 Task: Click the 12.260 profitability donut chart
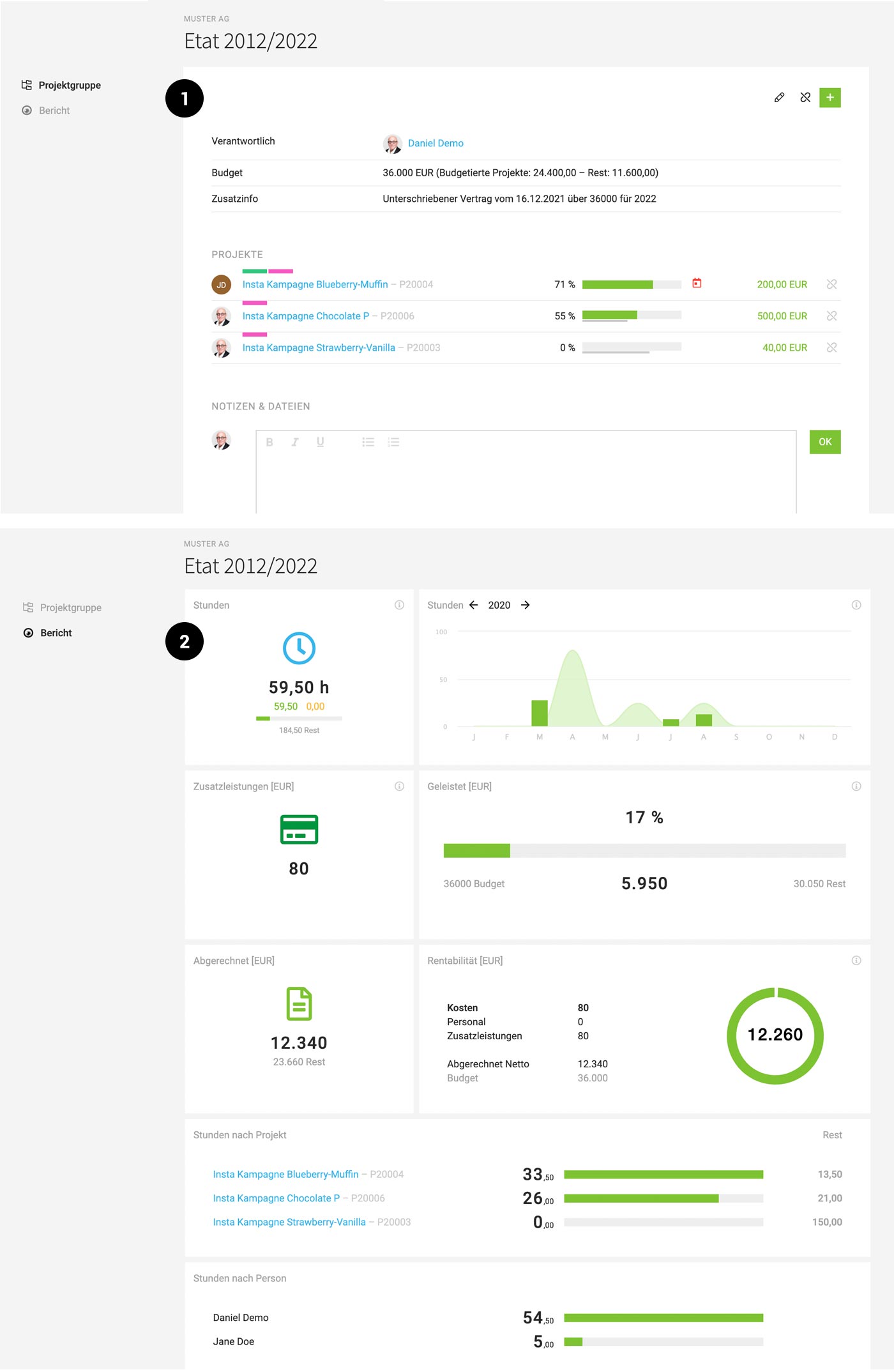coord(775,1035)
